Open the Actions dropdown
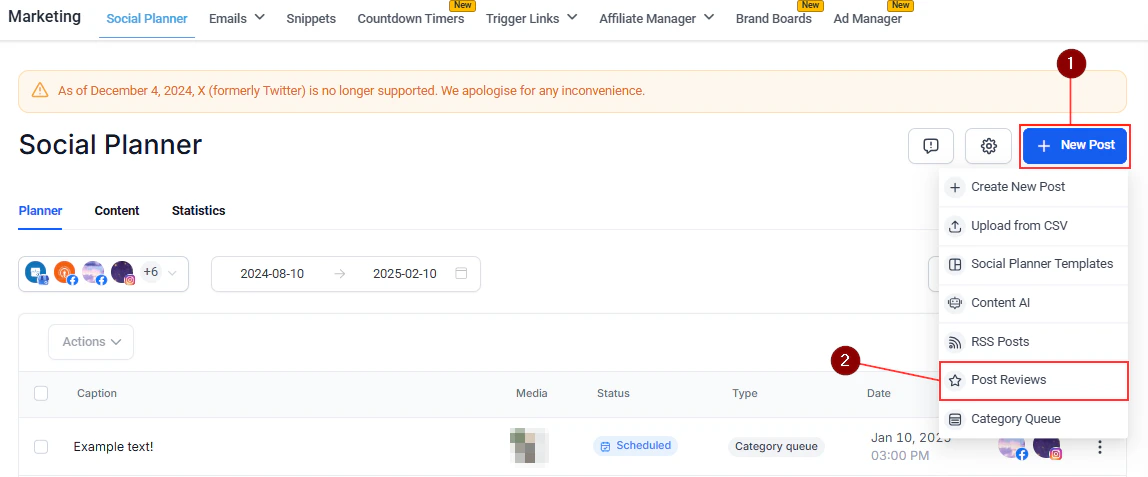Viewport: 1148px width, 477px height. tap(91, 342)
